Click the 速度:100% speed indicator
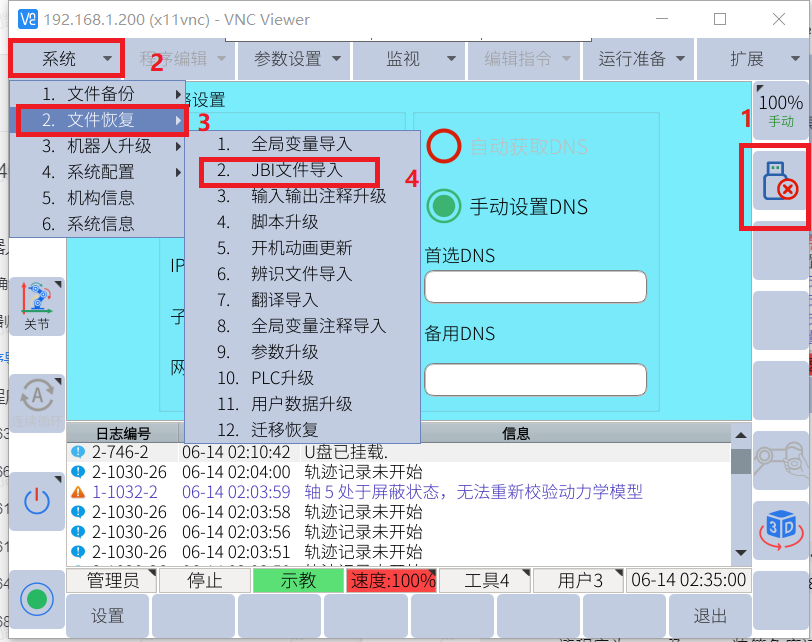The width and height of the screenshot is (812, 642). tap(391, 580)
